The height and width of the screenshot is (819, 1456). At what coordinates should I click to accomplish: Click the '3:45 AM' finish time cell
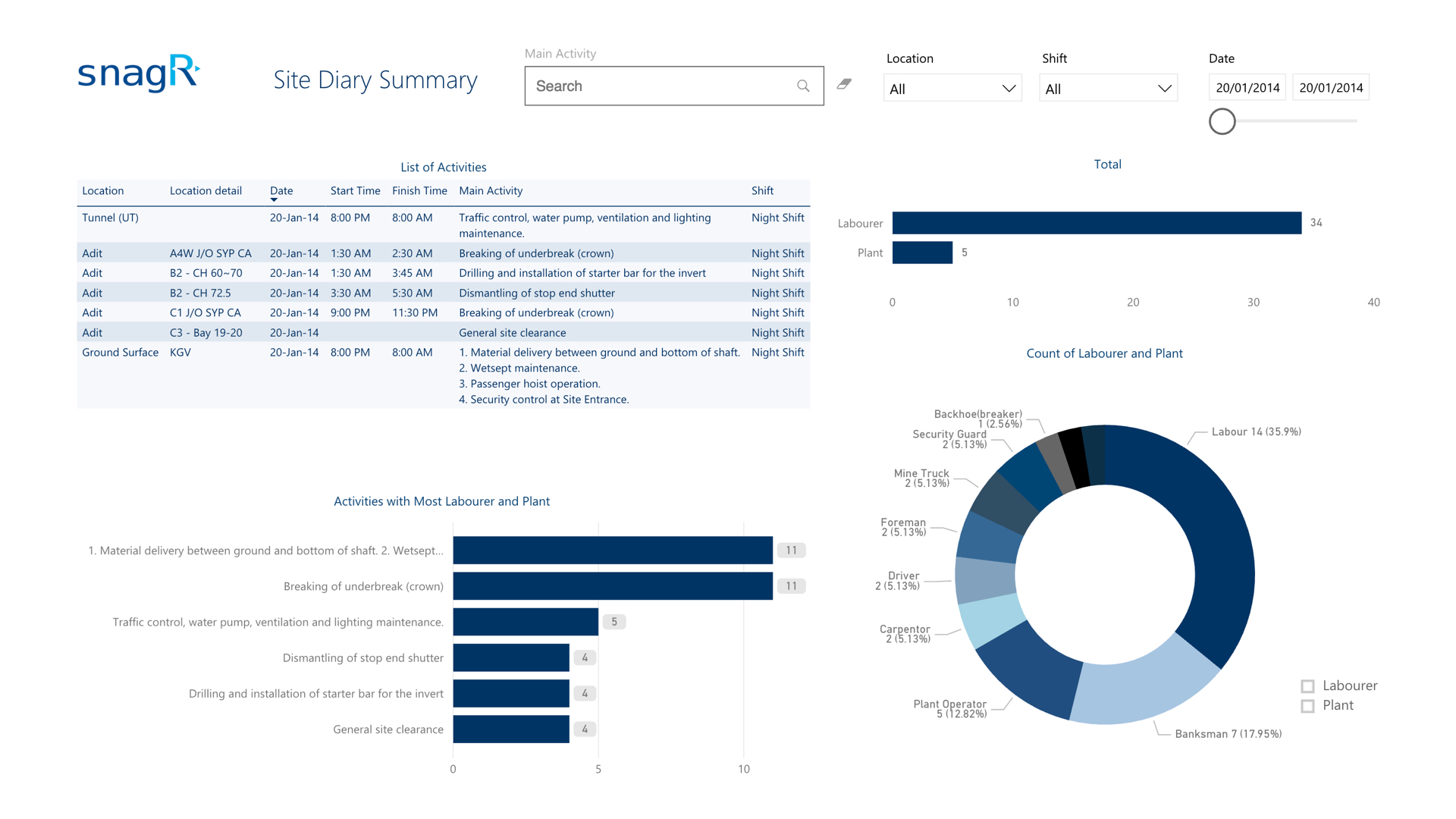[412, 273]
